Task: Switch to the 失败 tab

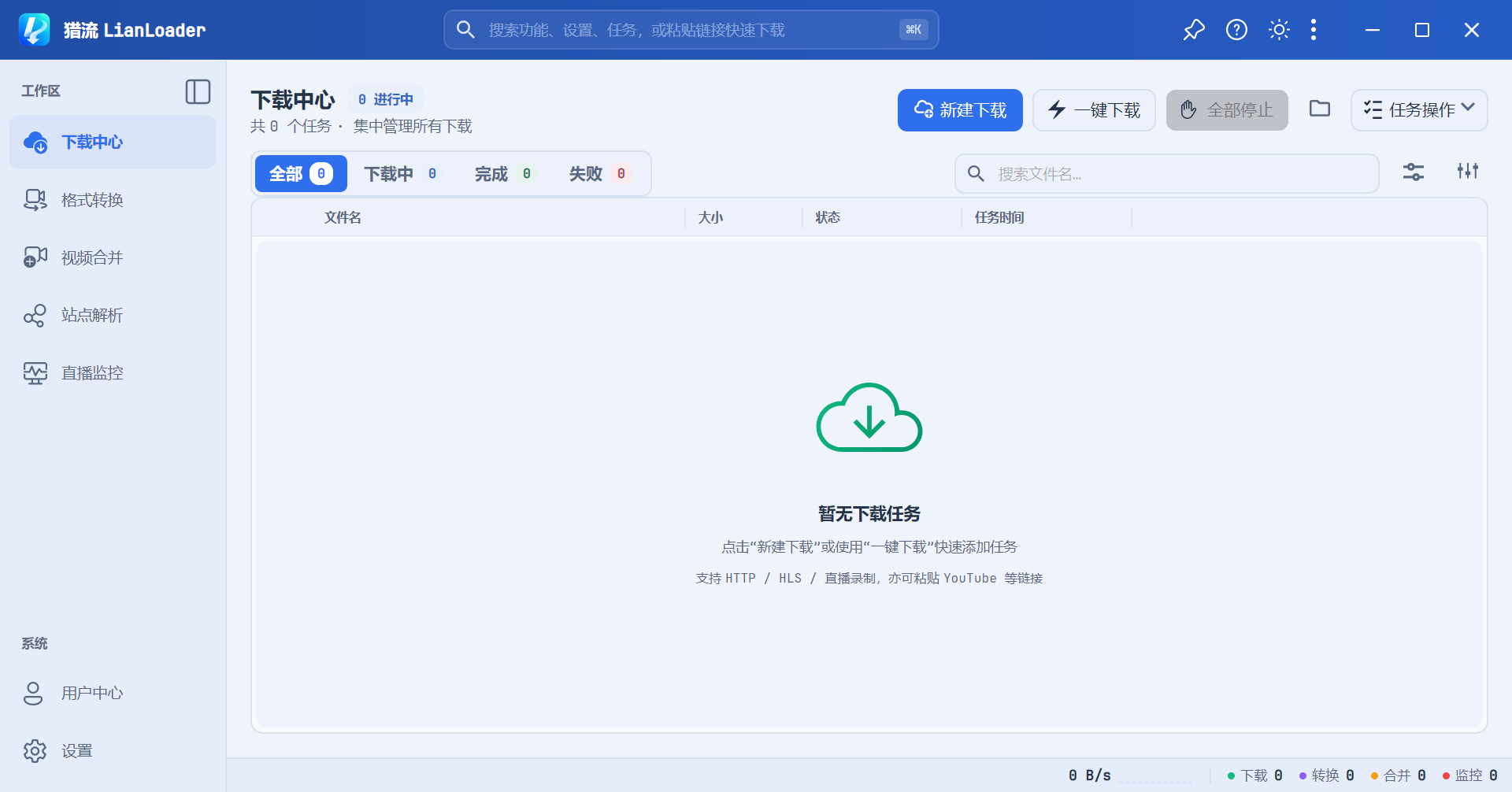Action: tap(598, 174)
